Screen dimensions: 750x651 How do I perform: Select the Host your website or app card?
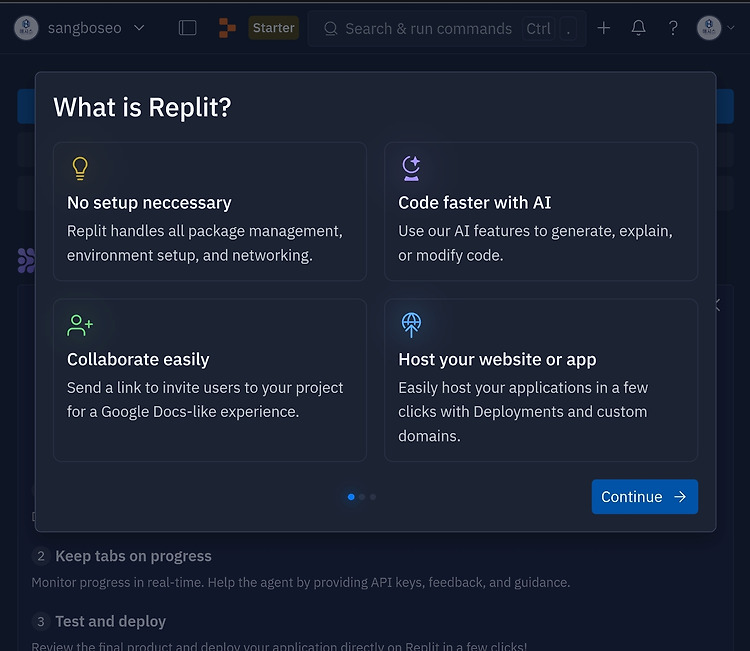pyautogui.click(x=541, y=380)
